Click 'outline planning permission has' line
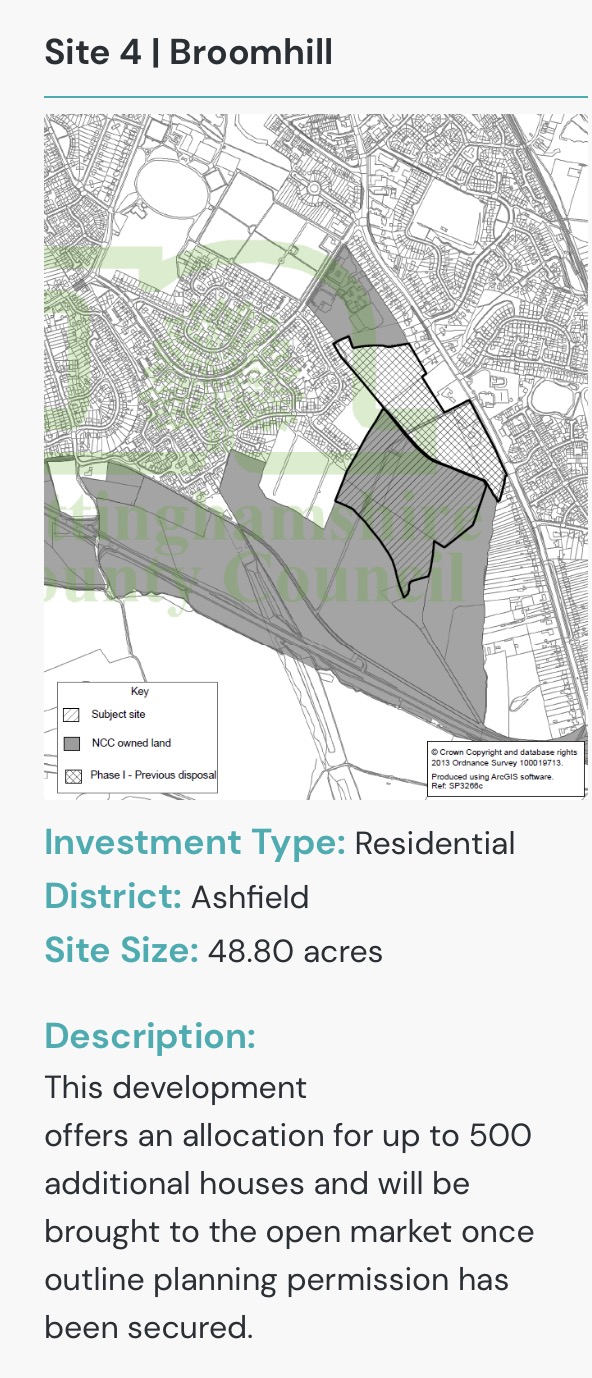 pos(278,1280)
